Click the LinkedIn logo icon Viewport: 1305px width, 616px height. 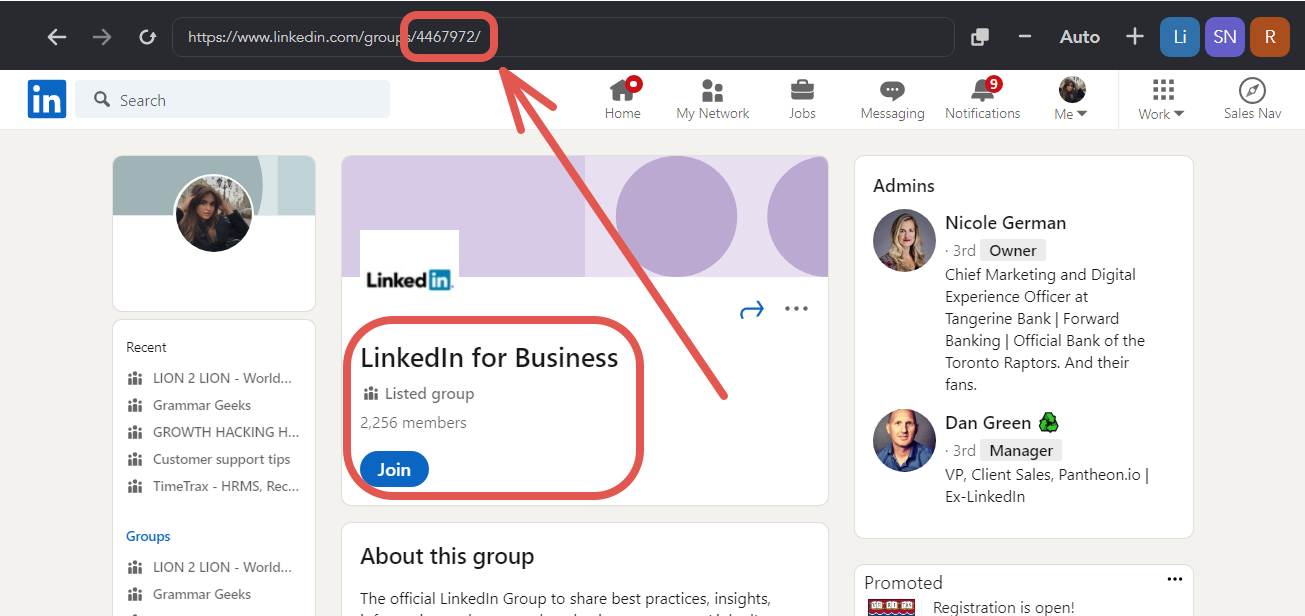point(47,99)
